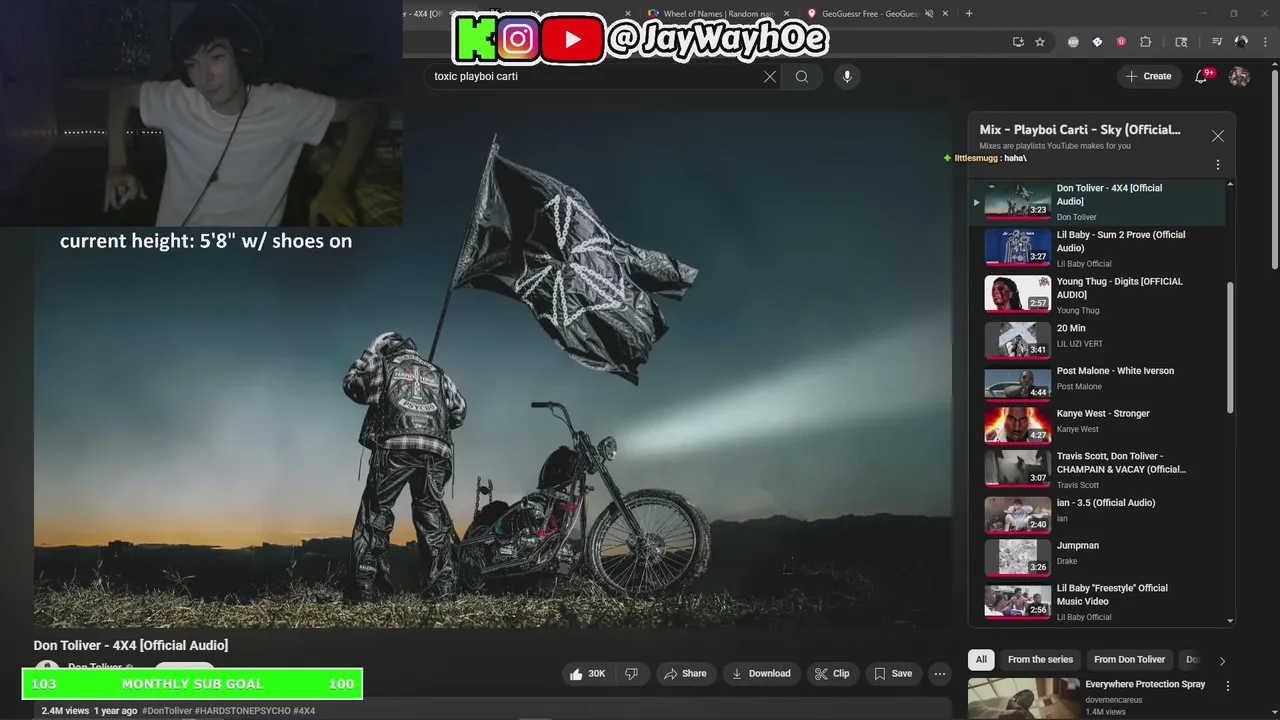Save the video to a playlist
The height and width of the screenshot is (720, 1280).
coord(893,674)
